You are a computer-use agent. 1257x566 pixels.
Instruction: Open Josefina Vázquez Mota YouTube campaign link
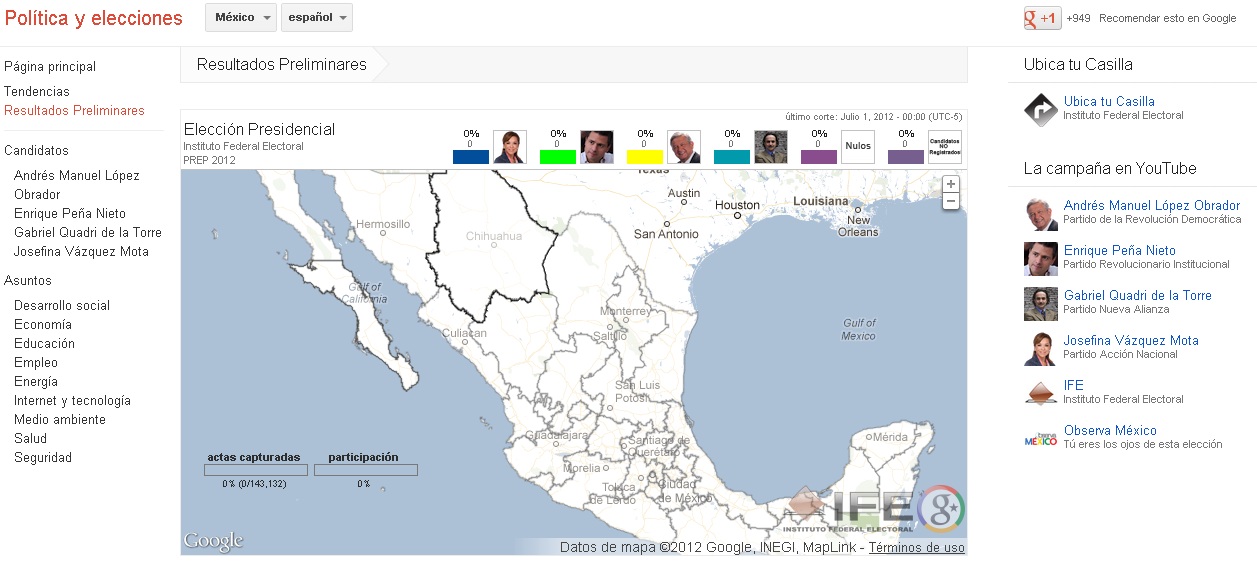click(x=1131, y=341)
